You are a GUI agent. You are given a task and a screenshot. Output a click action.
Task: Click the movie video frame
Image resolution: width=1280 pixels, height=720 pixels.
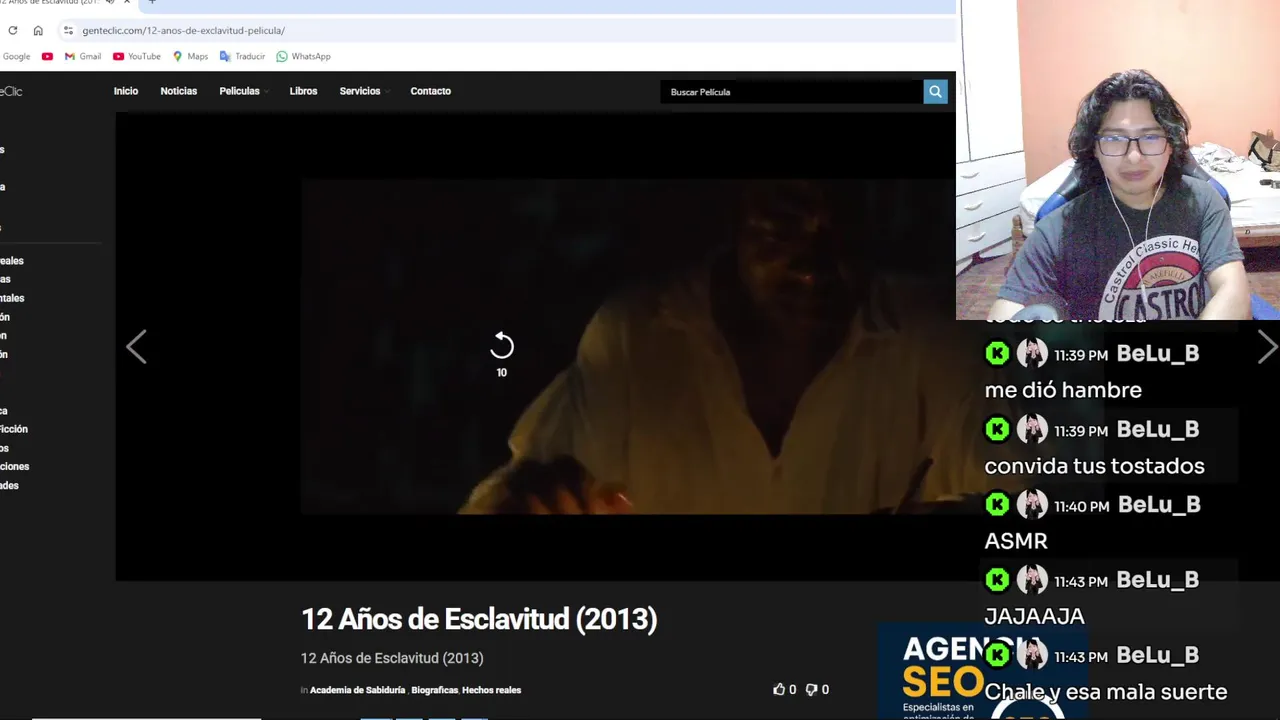(628, 347)
